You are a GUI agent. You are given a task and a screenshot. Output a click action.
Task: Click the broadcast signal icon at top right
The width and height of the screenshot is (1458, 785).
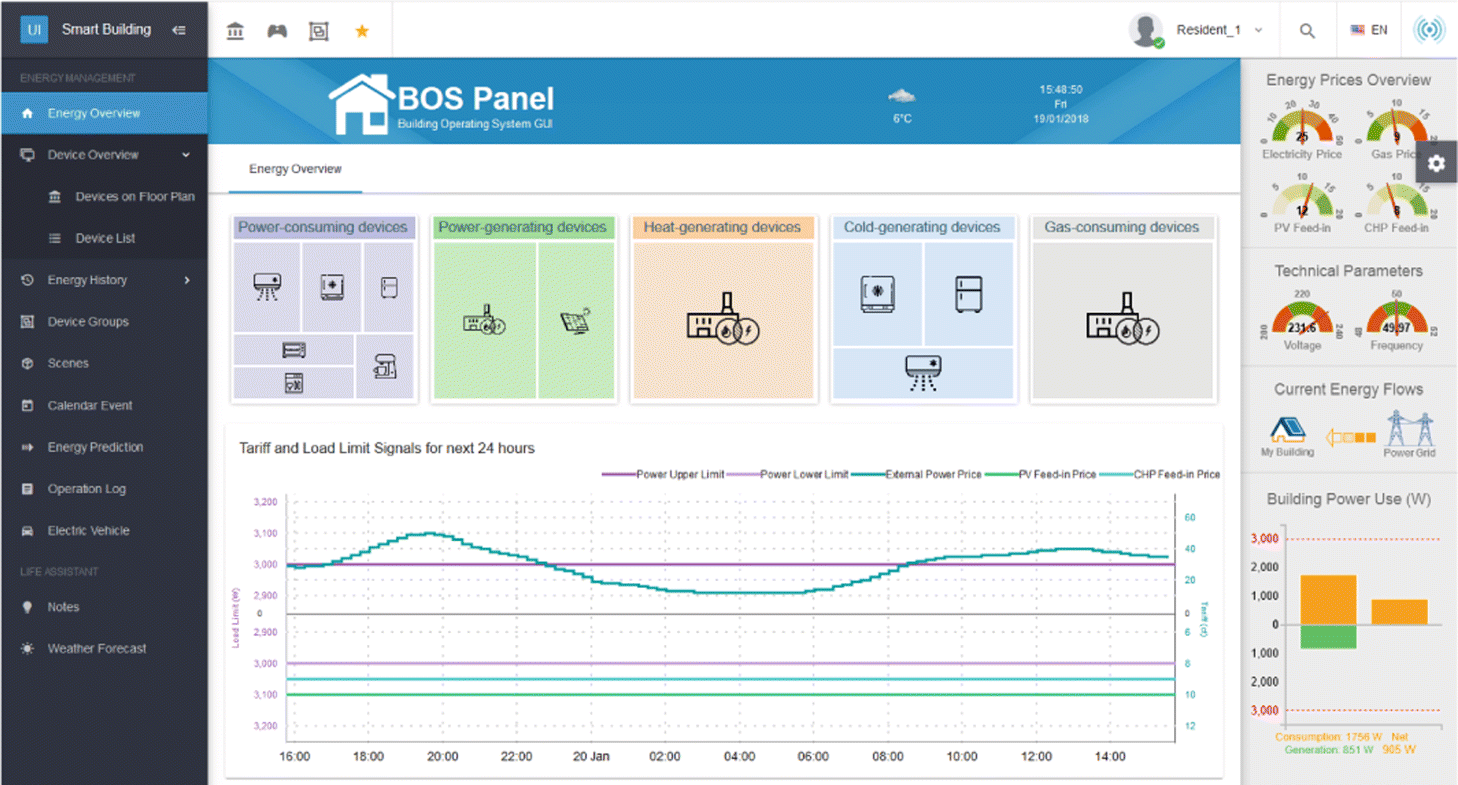click(x=1430, y=30)
